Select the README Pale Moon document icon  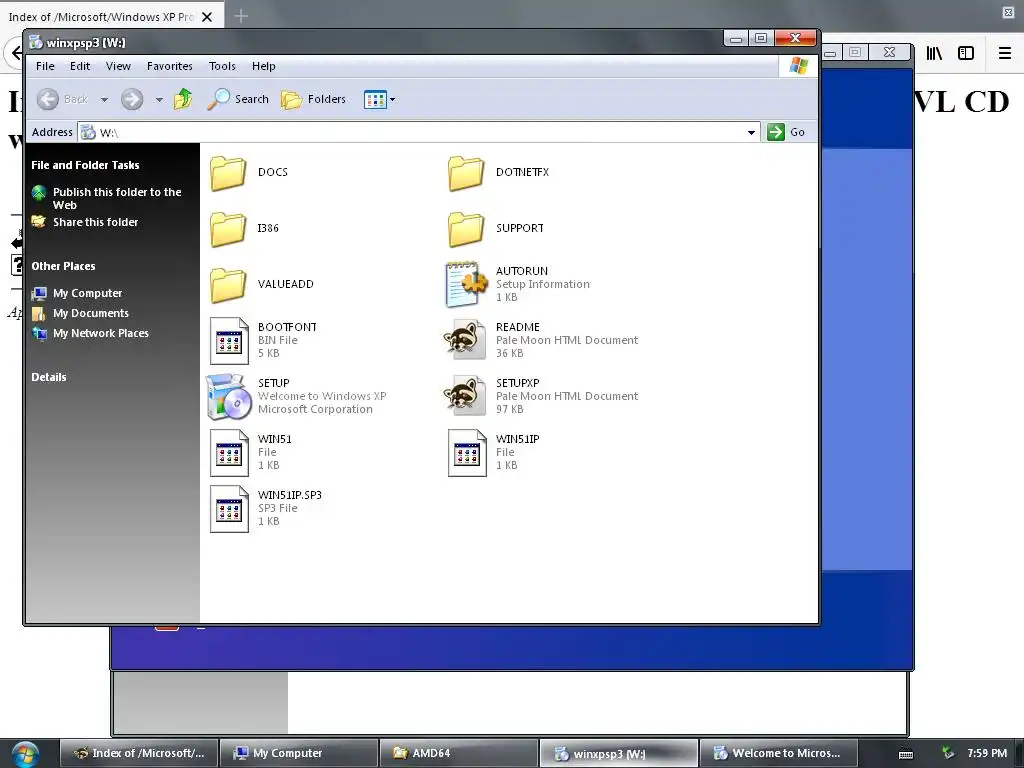[465, 340]
